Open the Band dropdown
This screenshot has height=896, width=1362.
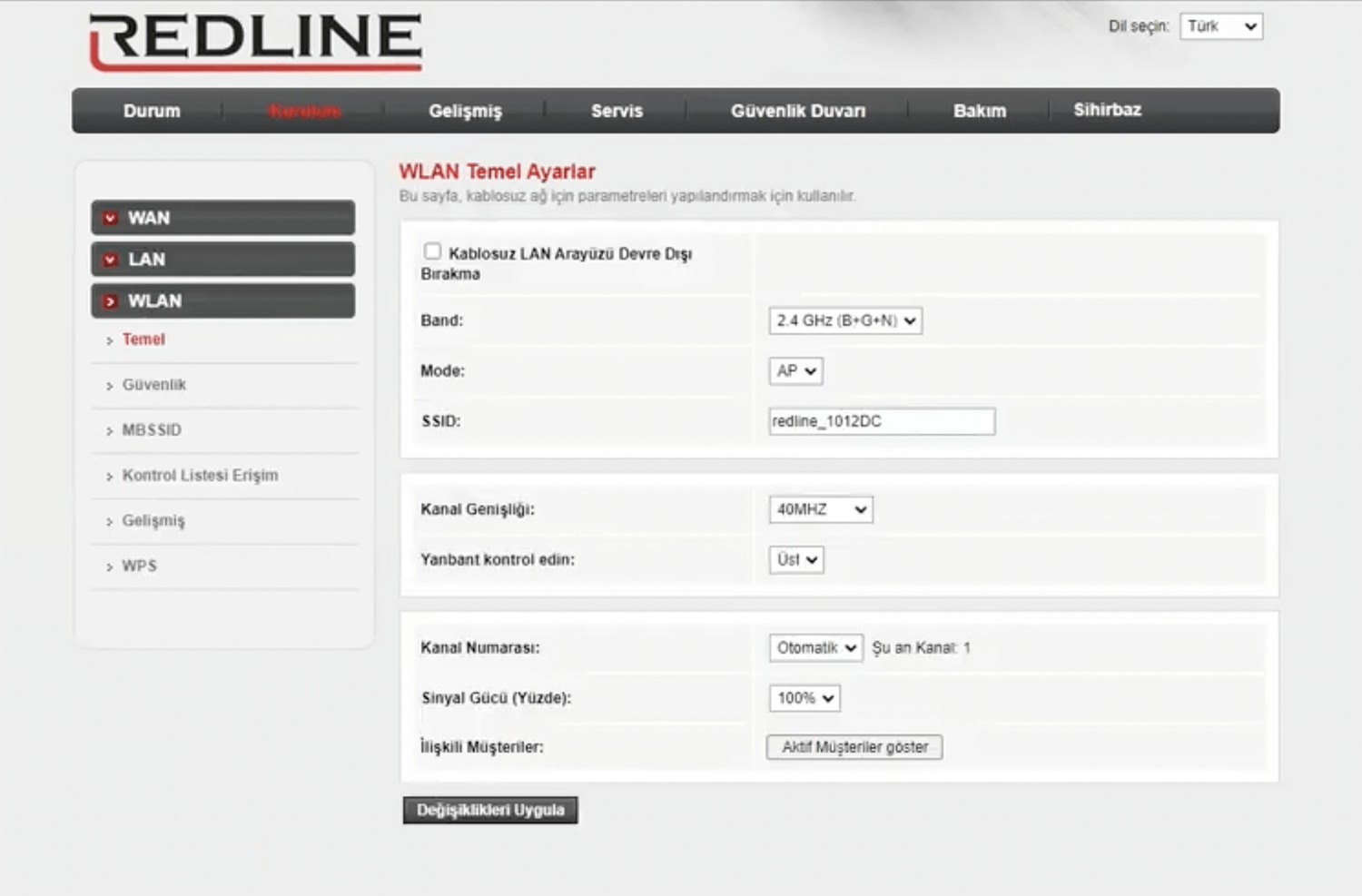(x=844, y=320)
